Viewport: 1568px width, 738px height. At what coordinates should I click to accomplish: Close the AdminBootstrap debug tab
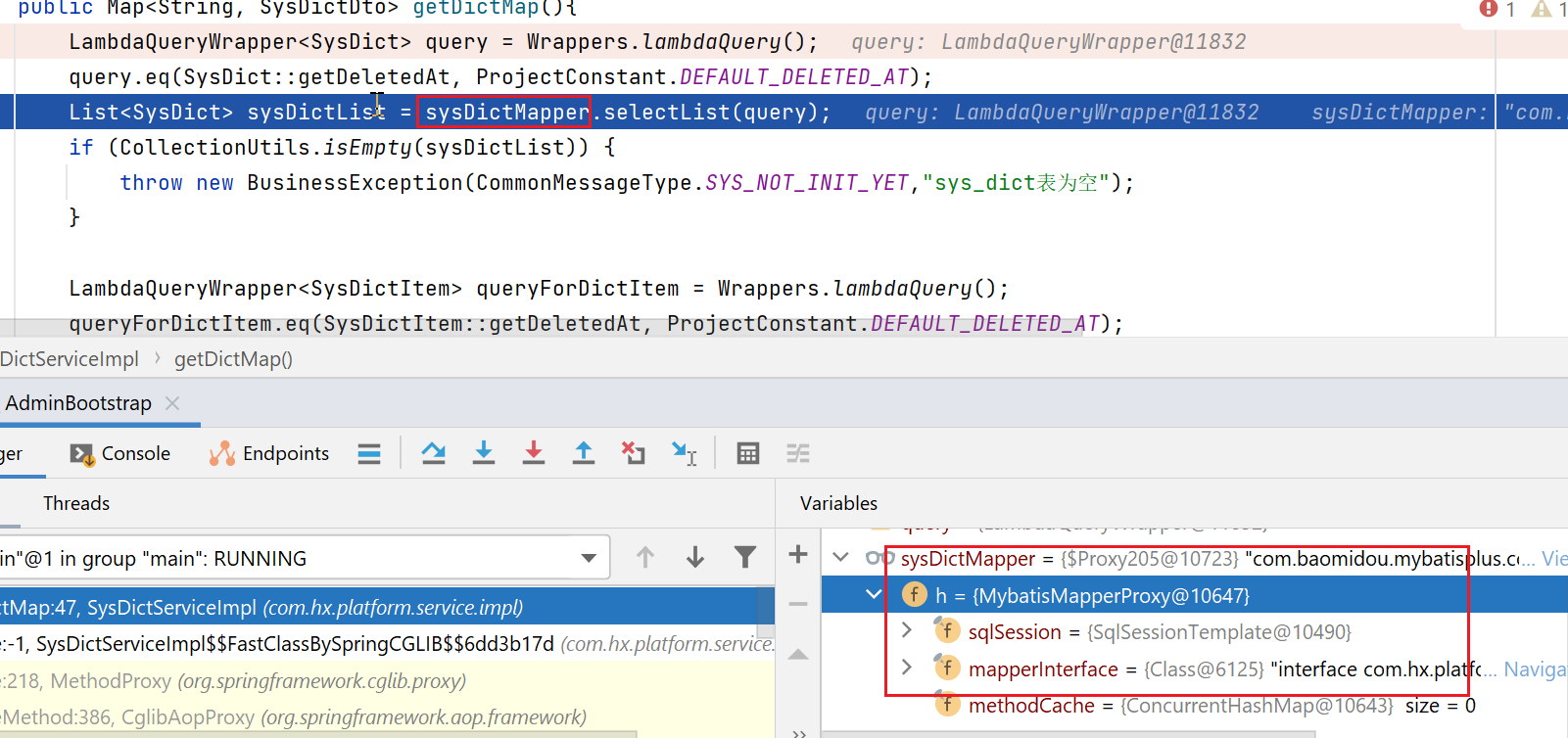click(173, 403)
